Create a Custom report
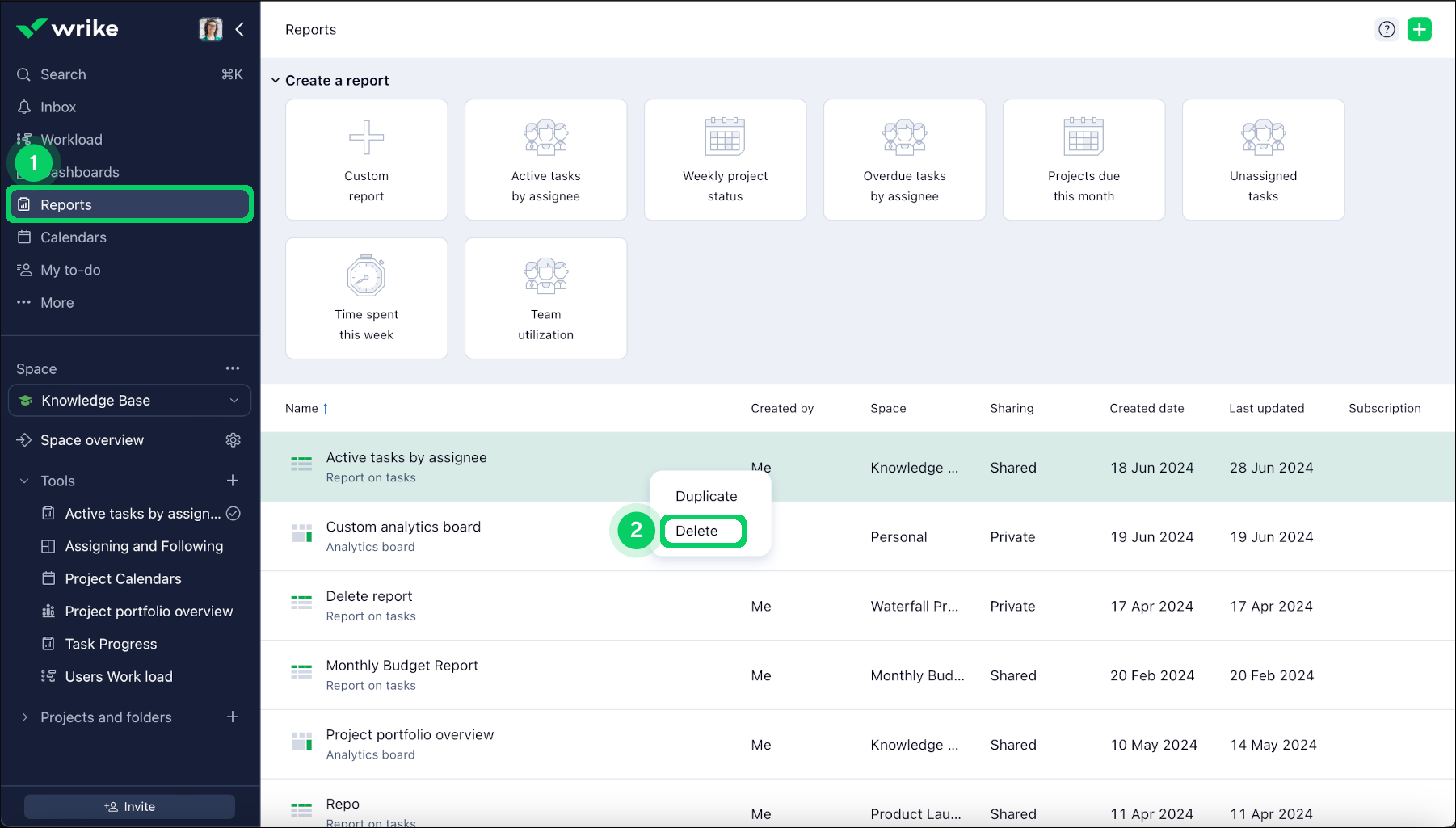This screenshot has width=1456, height=828. (366, 160)
